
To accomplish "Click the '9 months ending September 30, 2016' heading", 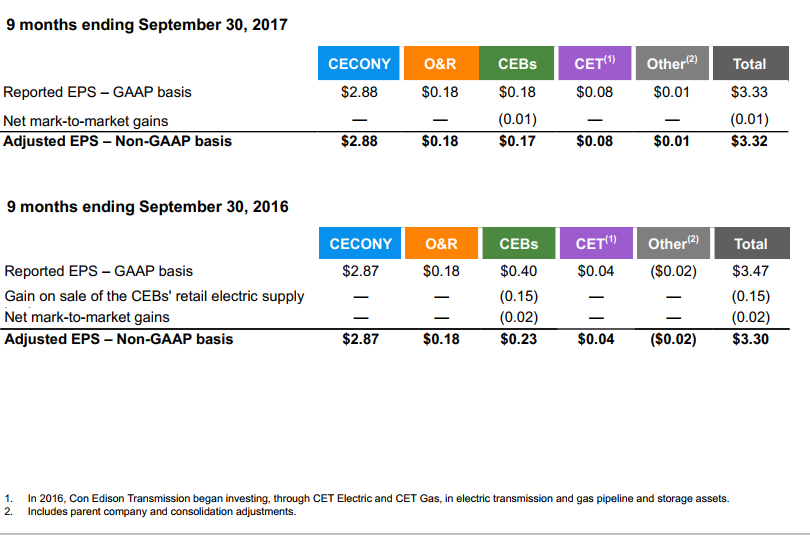I will [148, 207].
